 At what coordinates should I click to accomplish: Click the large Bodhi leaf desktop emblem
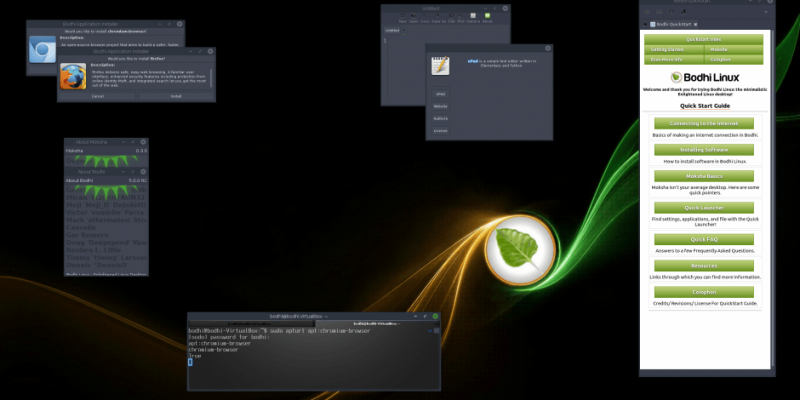[520, 250]
